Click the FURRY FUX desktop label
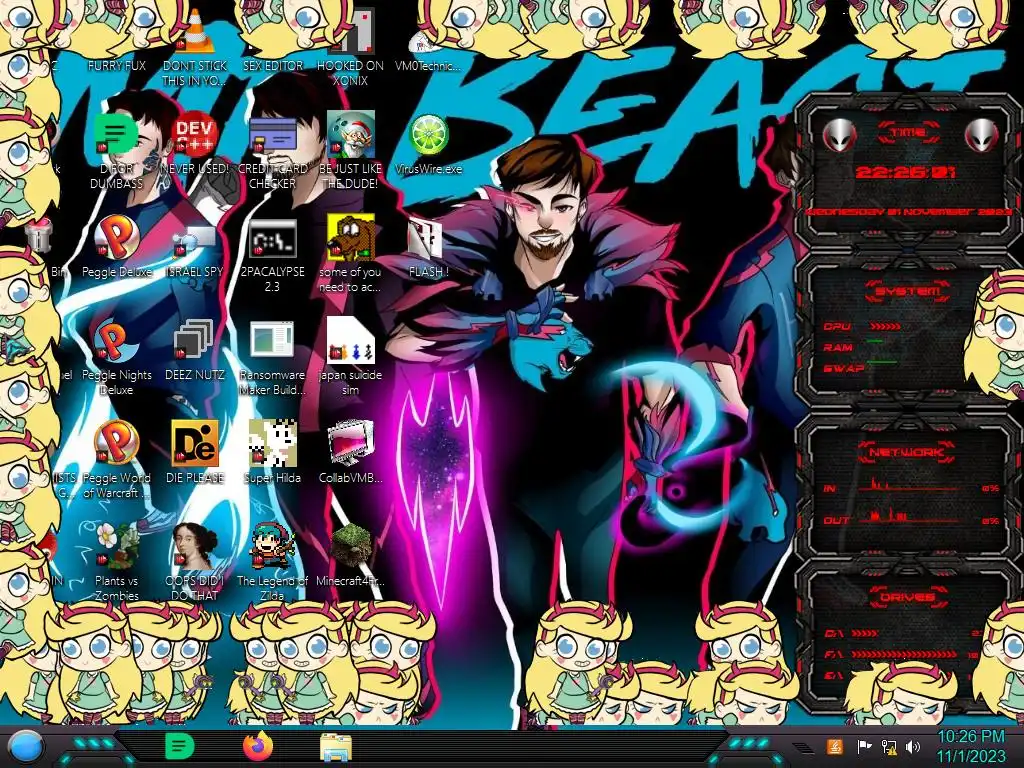This screenshot has width=1024, height=768. click(117, 66)
